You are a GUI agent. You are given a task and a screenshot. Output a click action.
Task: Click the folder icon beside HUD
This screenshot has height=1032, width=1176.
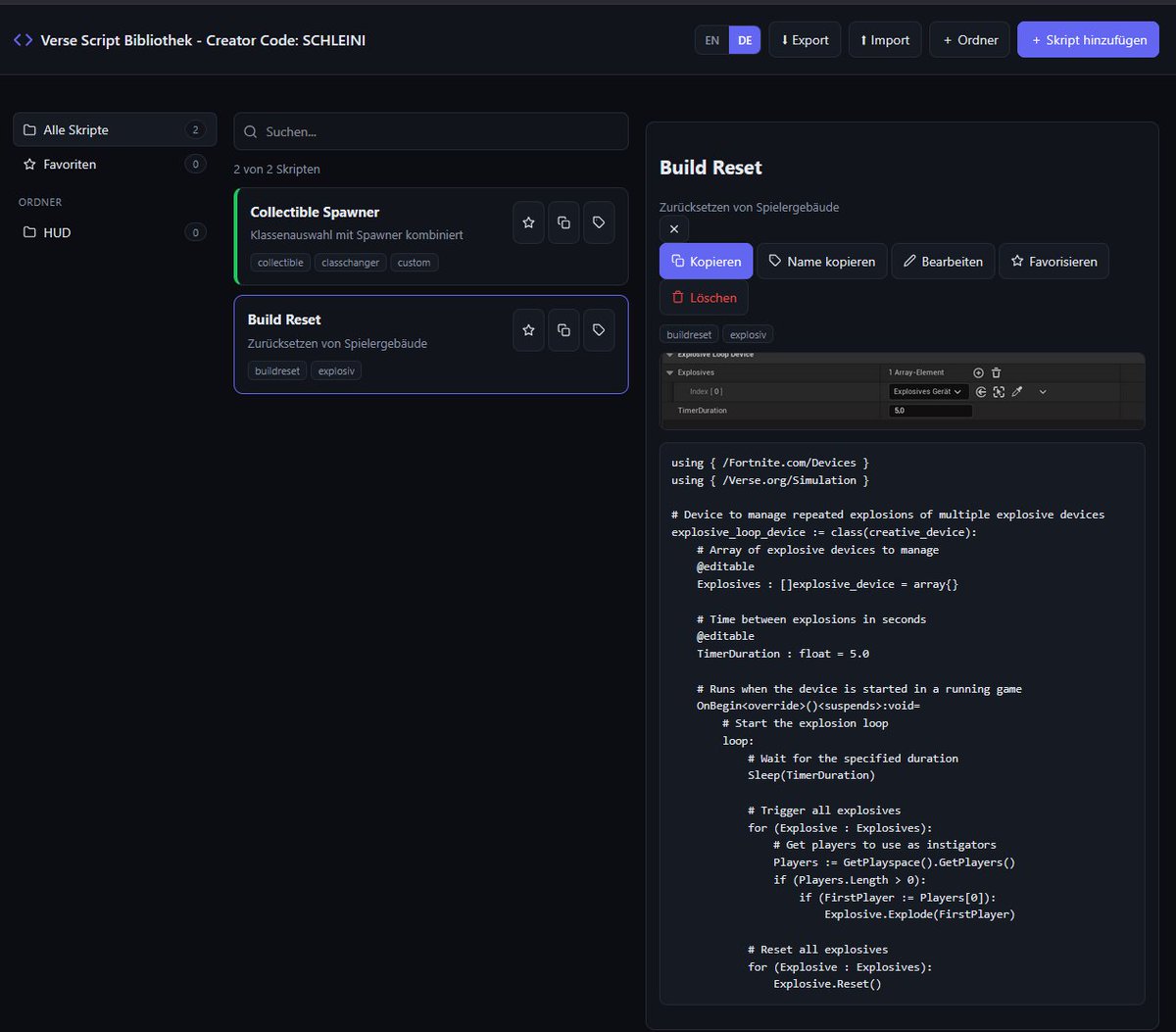[x=29, y=232]
